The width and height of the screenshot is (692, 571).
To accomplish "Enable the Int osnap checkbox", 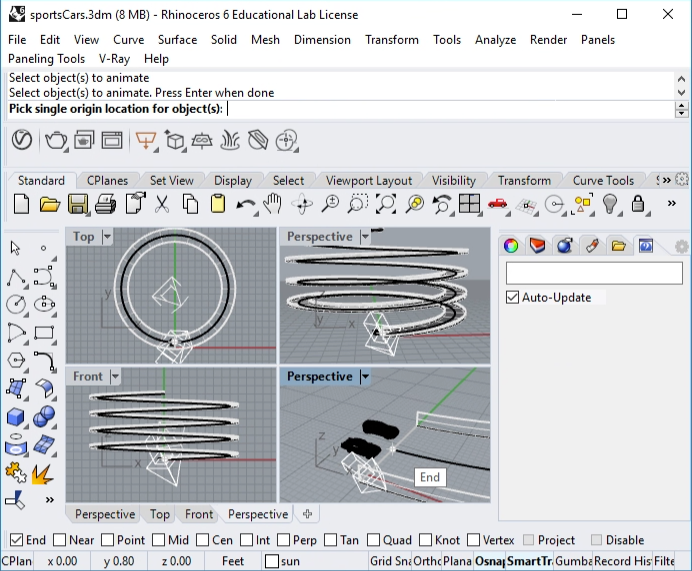I will pyautogui.click(x=247, y=540).
